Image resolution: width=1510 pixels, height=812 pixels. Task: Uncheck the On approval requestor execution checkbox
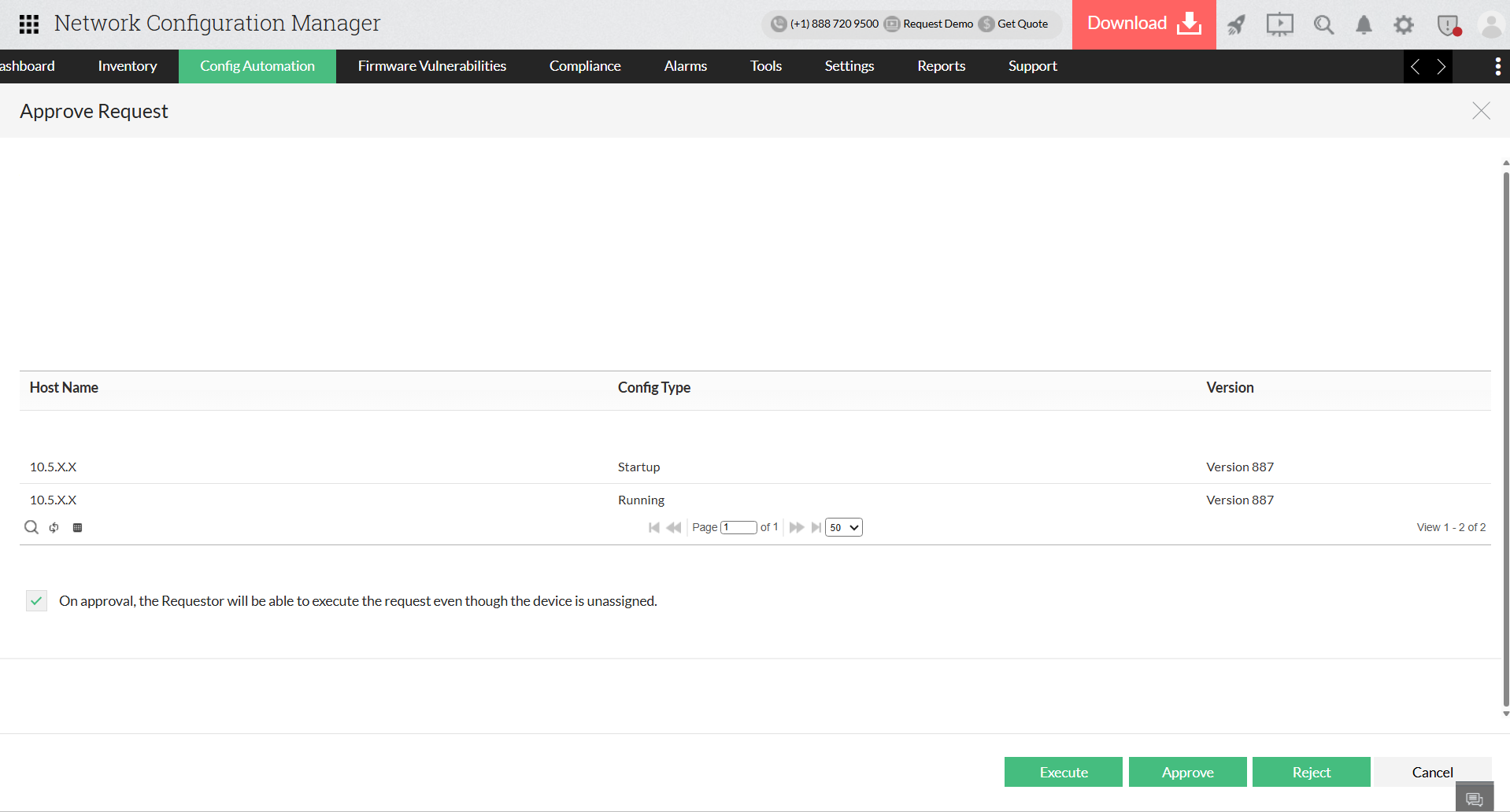(36, 600)
